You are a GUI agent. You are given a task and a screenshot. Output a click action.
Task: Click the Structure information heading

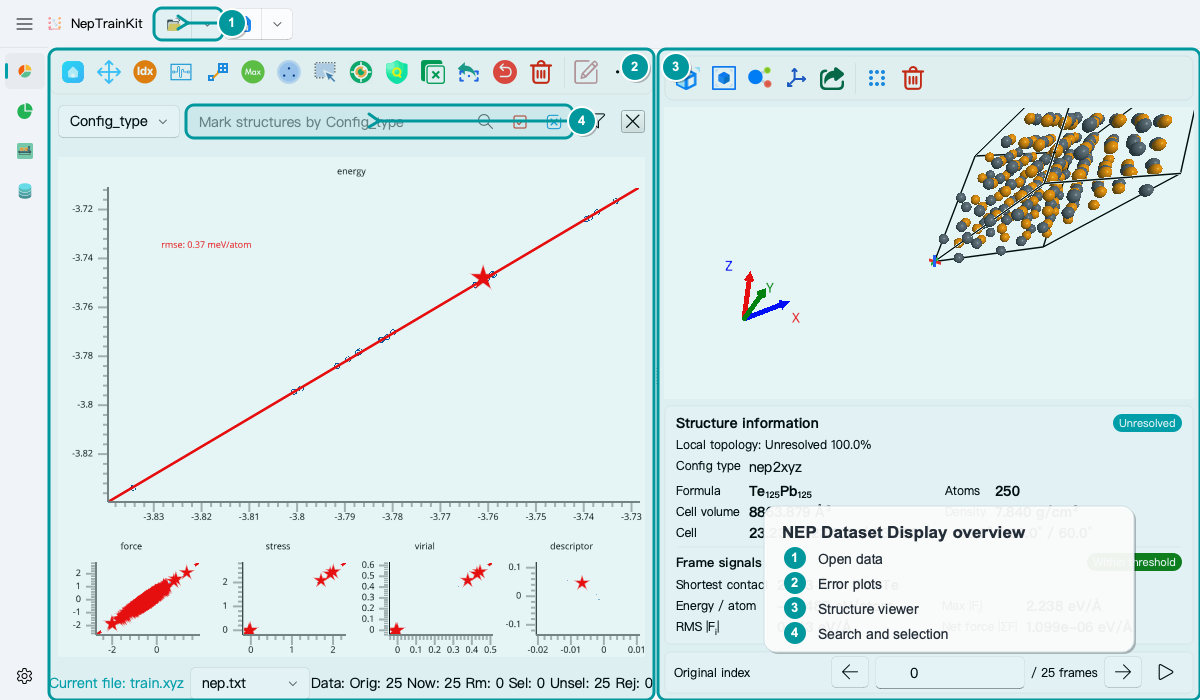point(747,423)
